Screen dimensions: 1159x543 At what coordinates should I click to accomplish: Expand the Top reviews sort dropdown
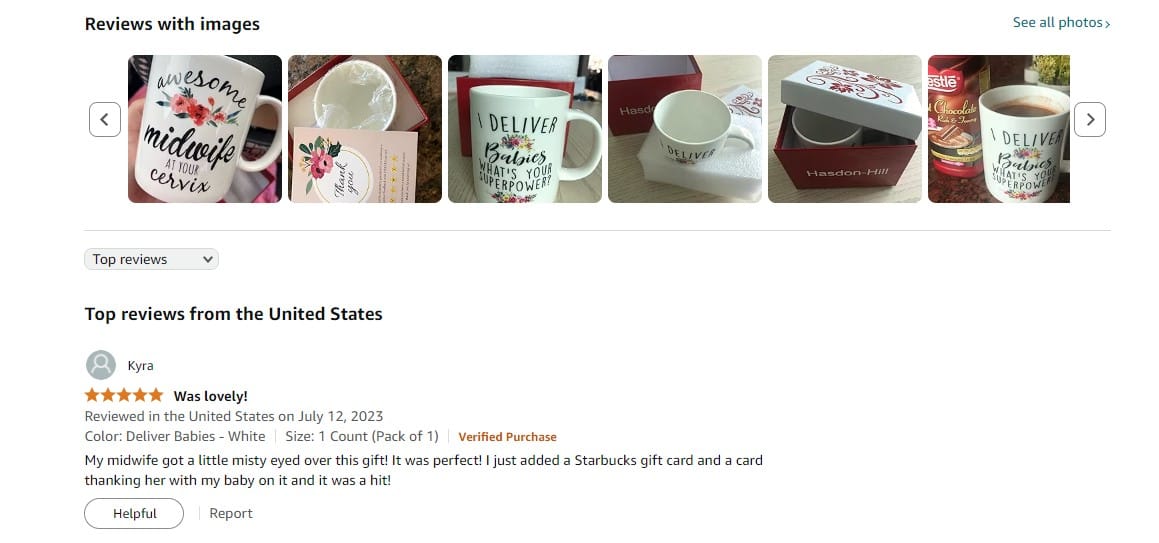pyautogui.click(x=152, y=259)
